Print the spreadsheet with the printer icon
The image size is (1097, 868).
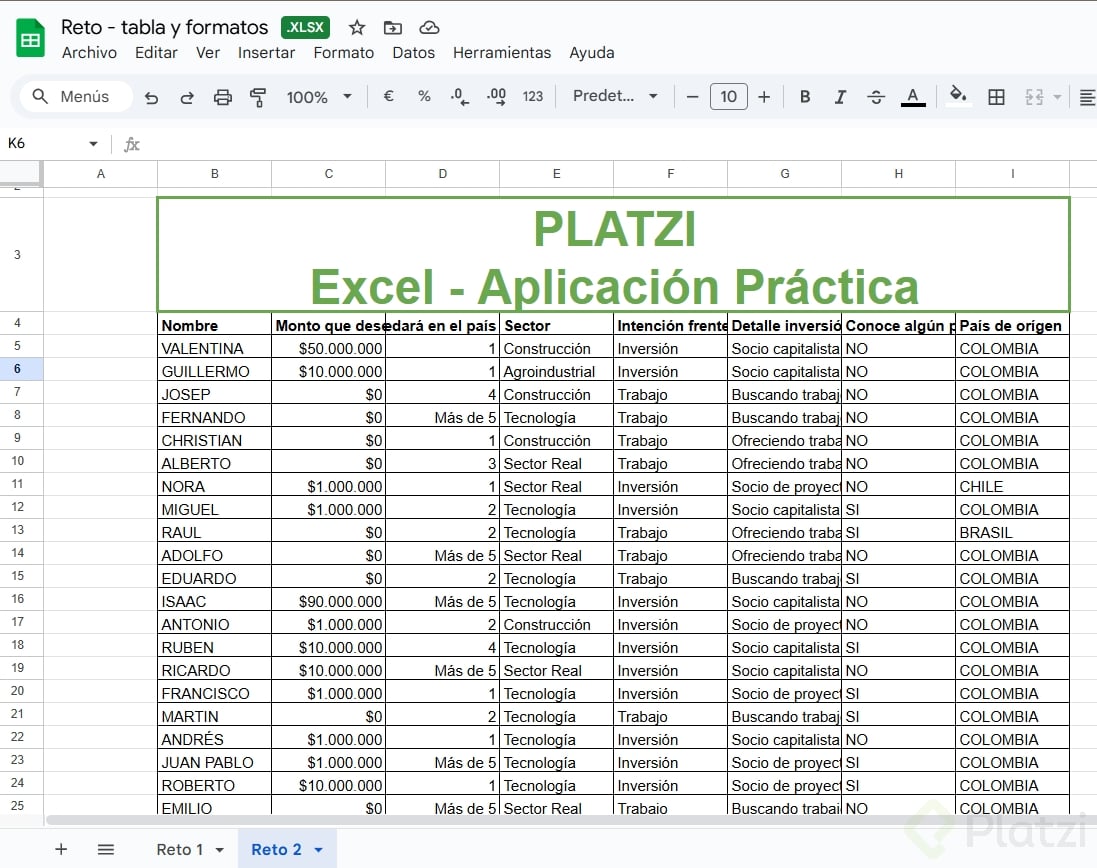click(222, 97)
